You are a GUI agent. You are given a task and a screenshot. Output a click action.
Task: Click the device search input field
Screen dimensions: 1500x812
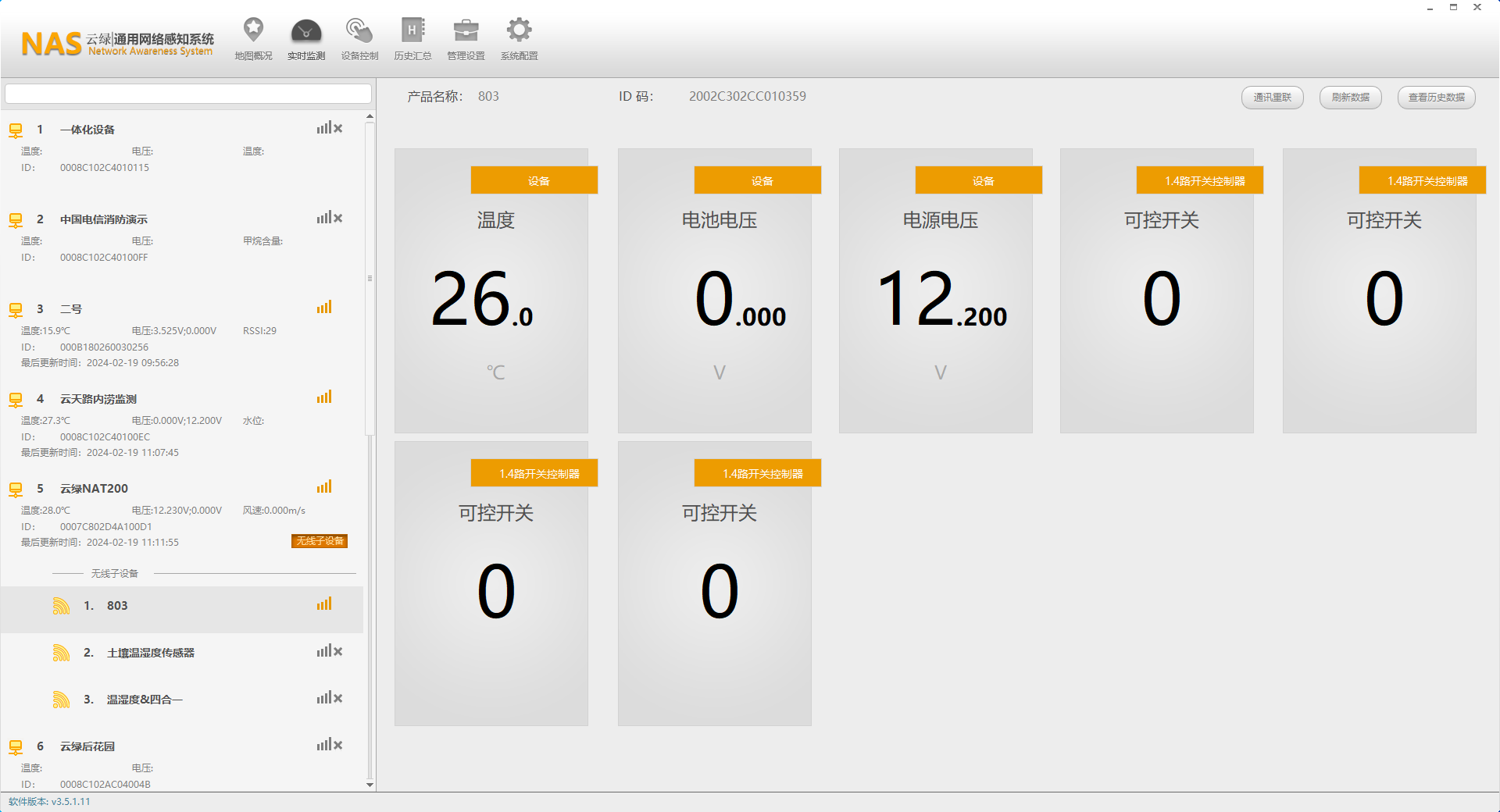click(x=187, y=94)
